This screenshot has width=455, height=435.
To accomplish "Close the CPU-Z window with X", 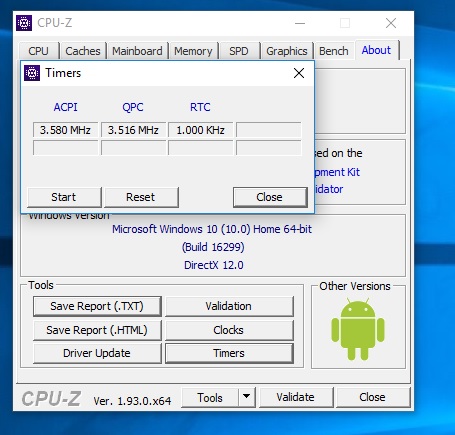I will pos(391,23).
